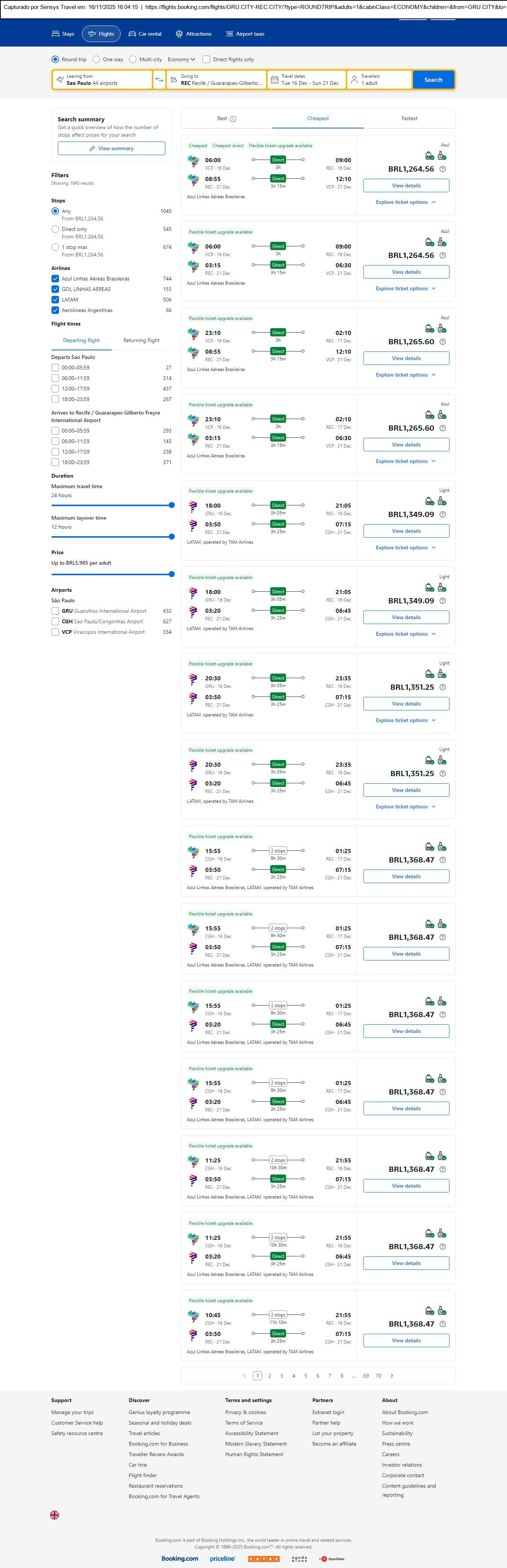The width and height of the screenshot is (507, 1568).
Task: Click the View summary button
Action: click(112, 149)
